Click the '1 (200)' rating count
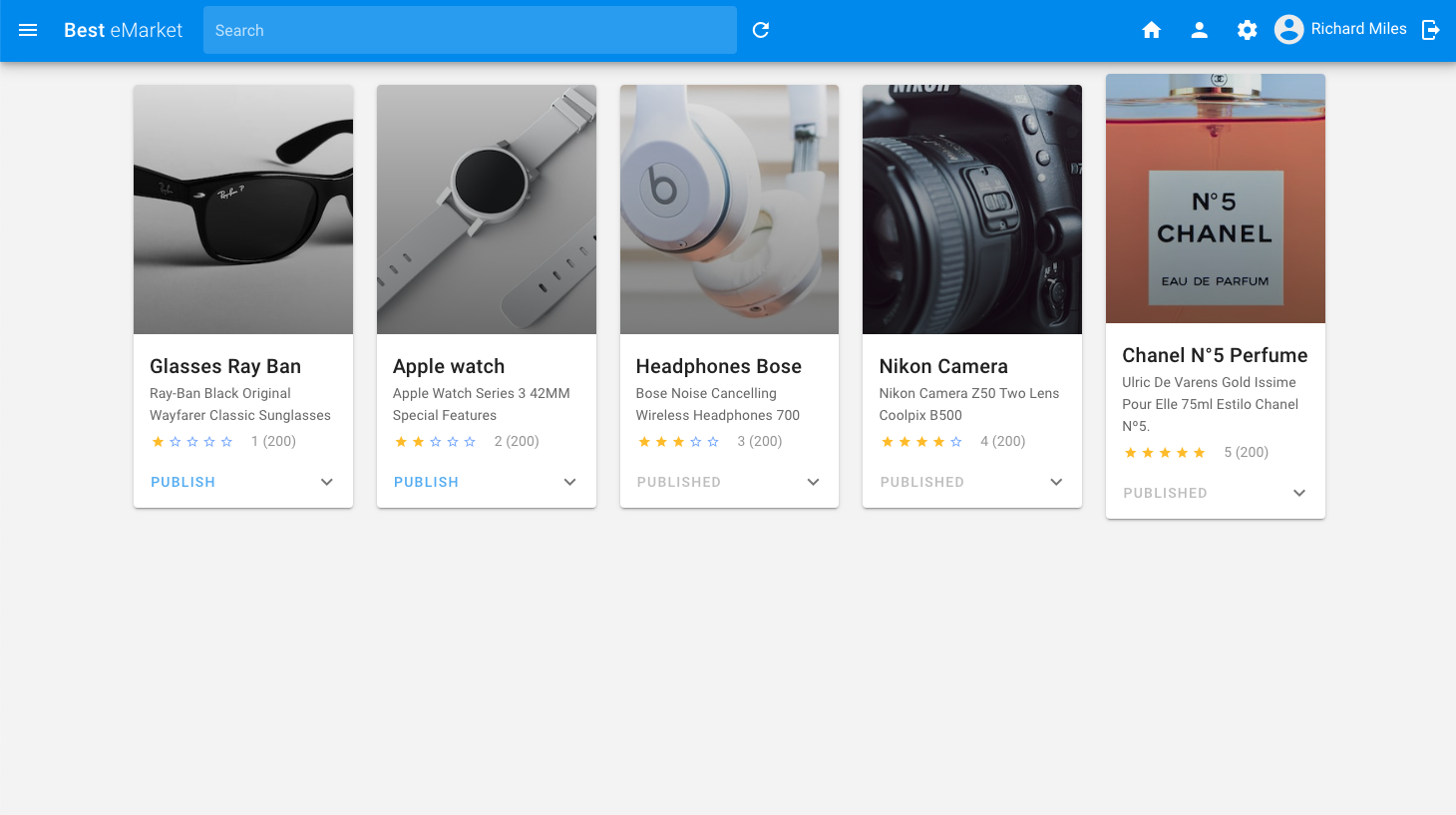This screenshot has width=1456, height=815. [x=273, y=441]
